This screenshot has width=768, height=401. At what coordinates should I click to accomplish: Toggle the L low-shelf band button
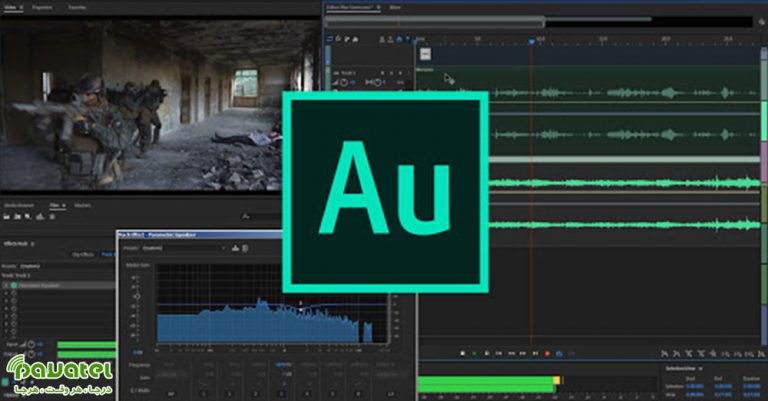point(204,394)
